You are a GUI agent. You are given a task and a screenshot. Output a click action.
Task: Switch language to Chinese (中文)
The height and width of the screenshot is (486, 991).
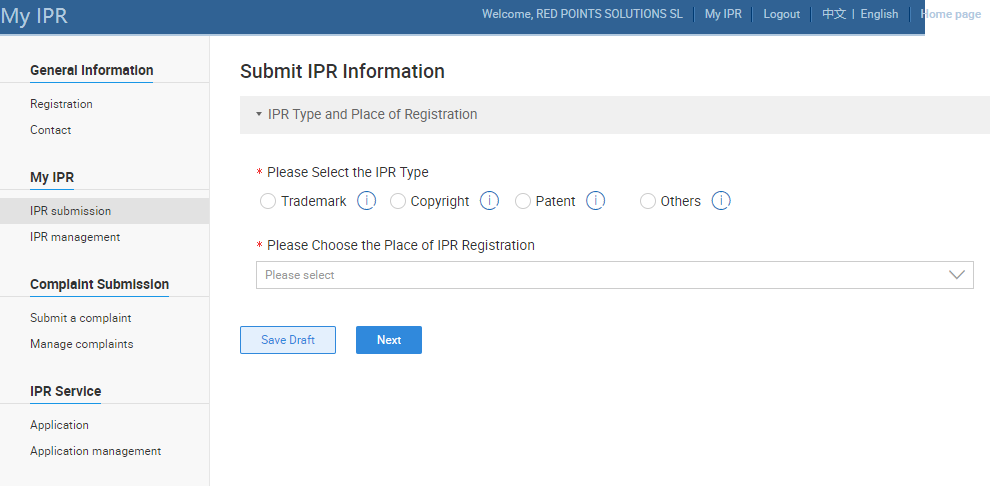coord(834,14)
